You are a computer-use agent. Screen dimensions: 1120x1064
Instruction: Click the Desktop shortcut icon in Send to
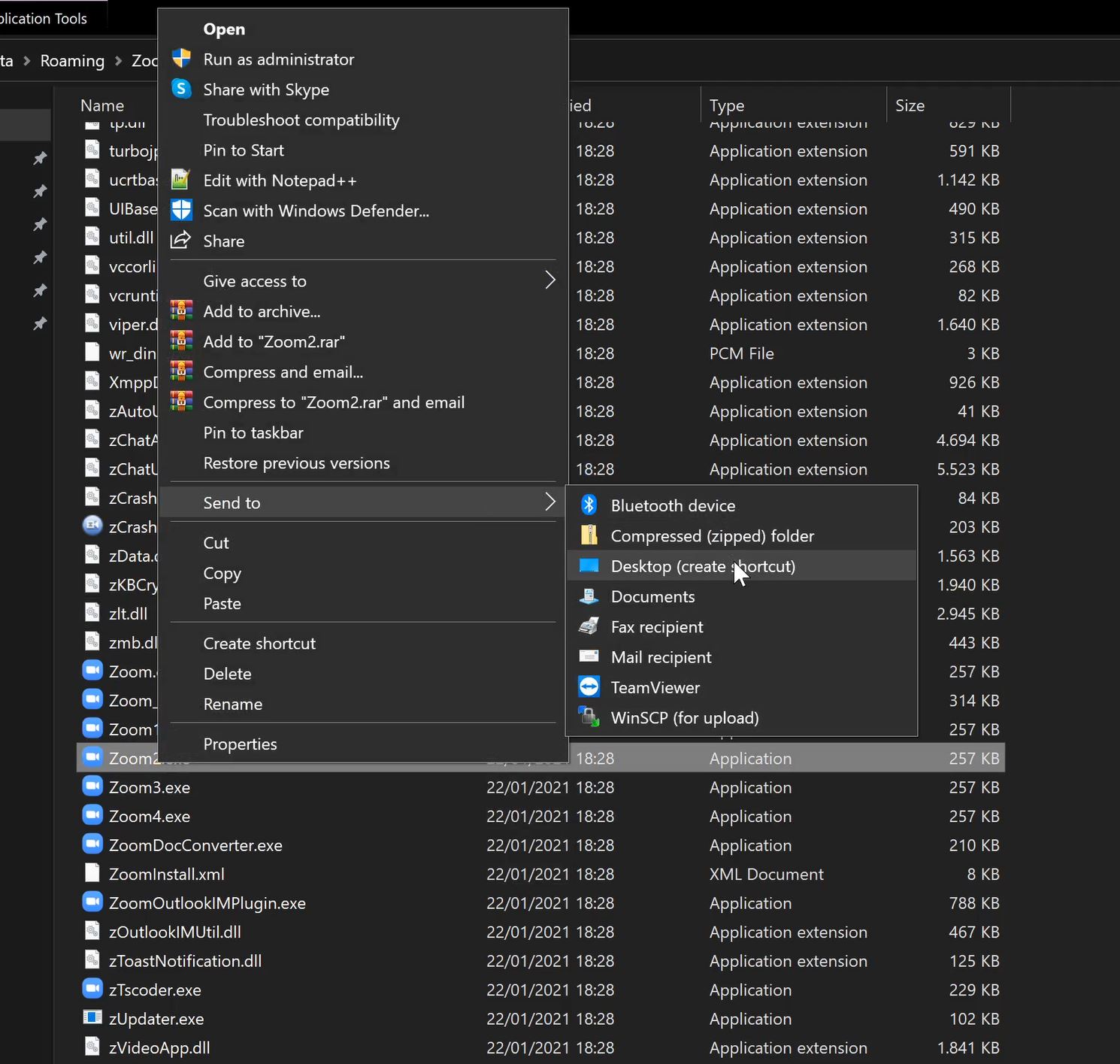[x=589, y=565]
